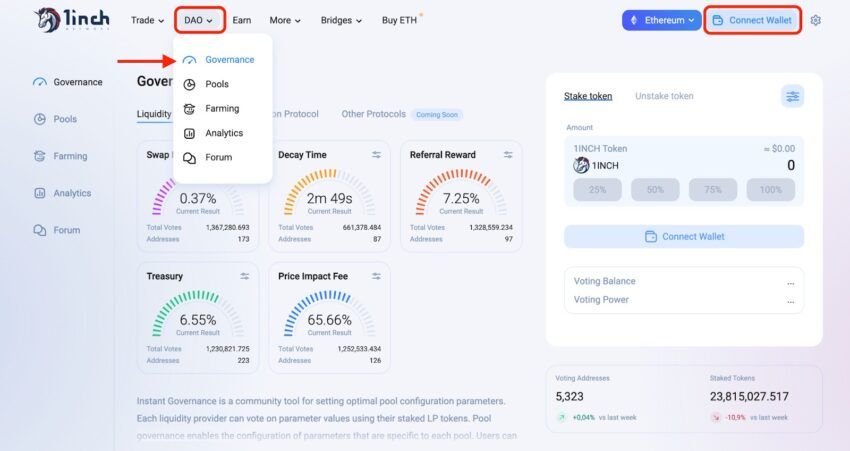Go to Governance in left sidebar

point(68,82)
